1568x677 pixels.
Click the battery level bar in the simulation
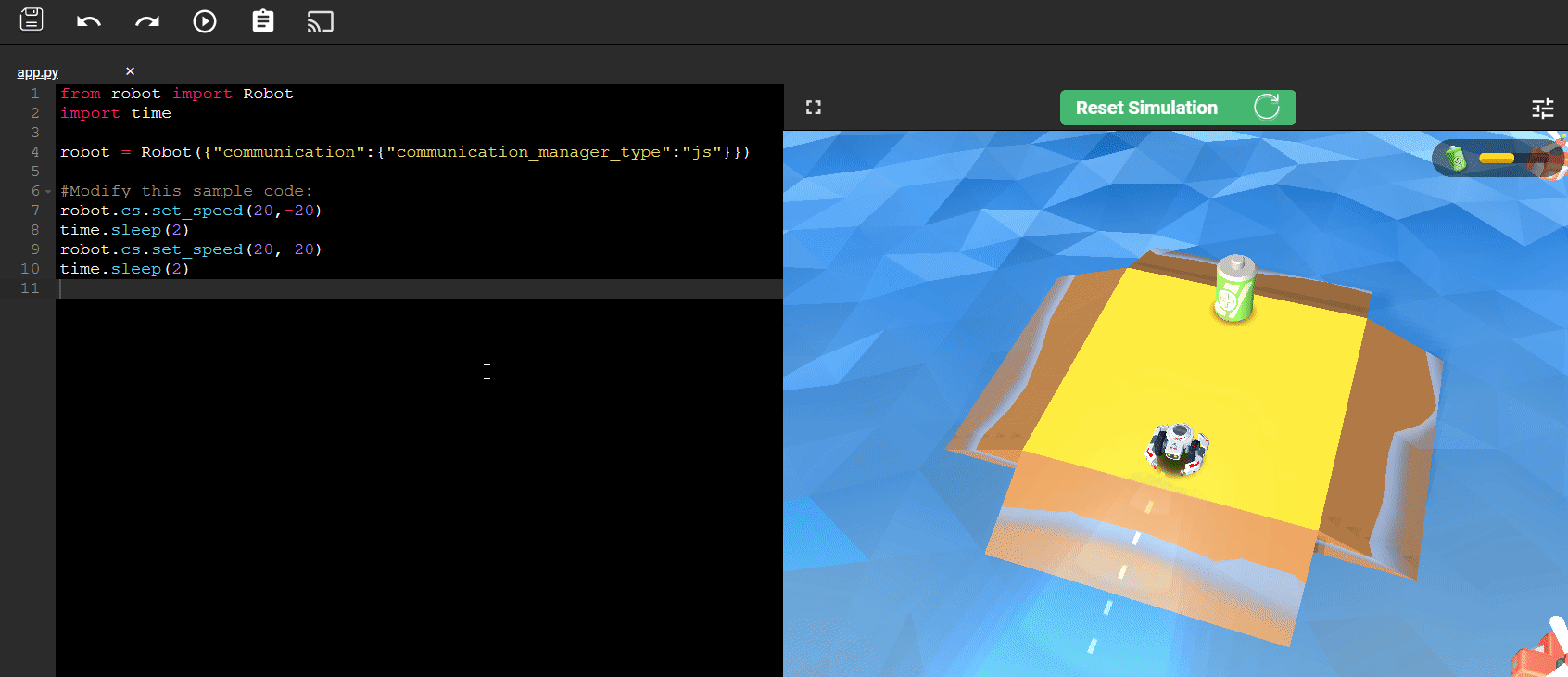[1496, 159]
